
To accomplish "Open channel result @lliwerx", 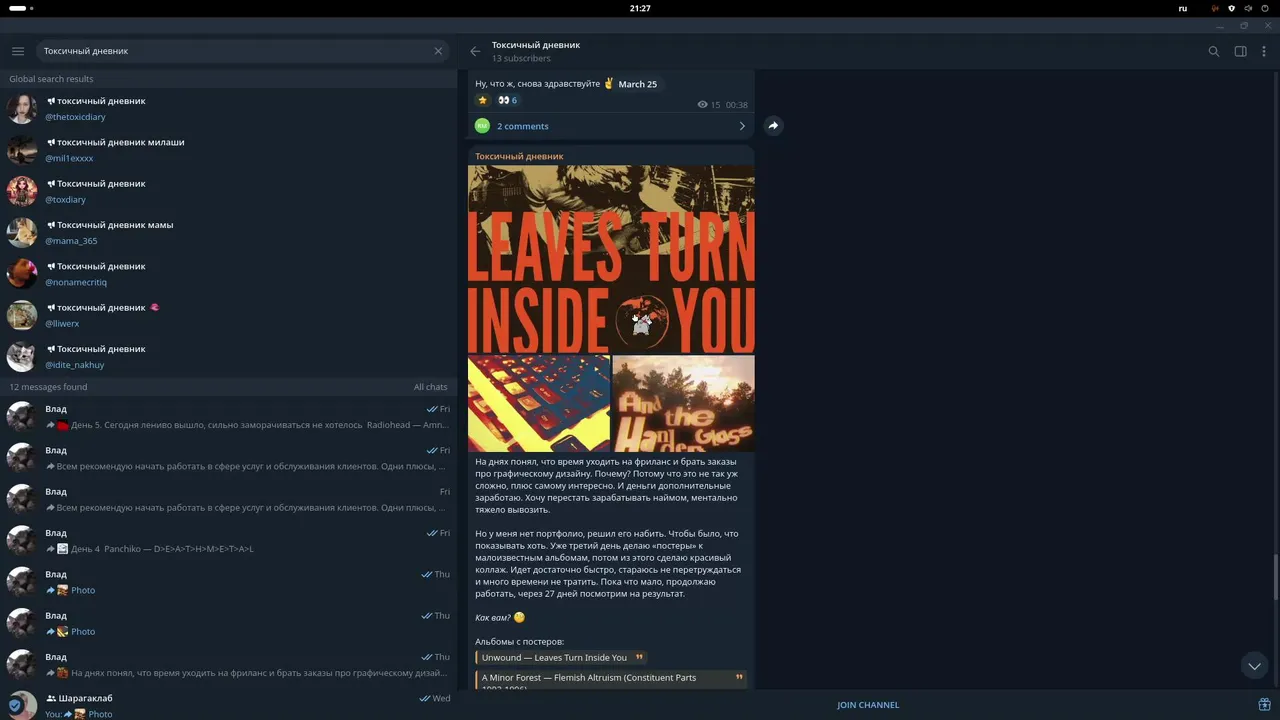I will point(229,315).
